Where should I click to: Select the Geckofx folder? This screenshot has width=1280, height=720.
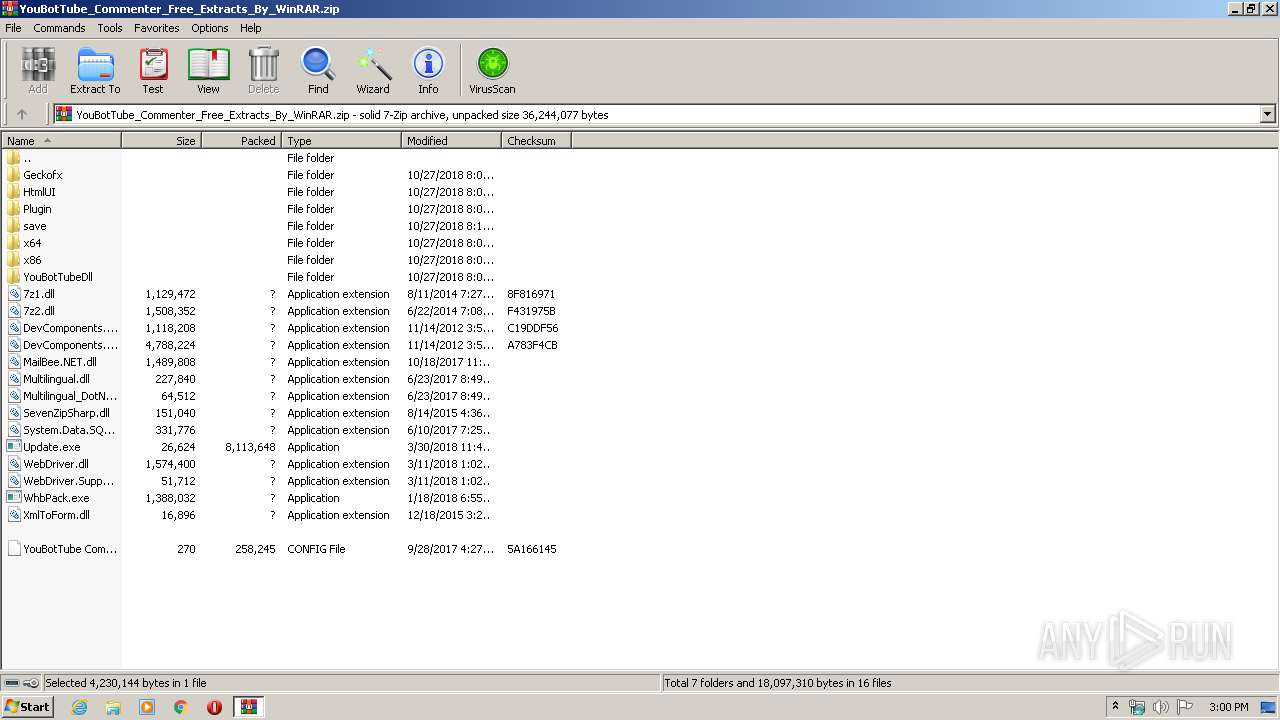click(34, 175)
